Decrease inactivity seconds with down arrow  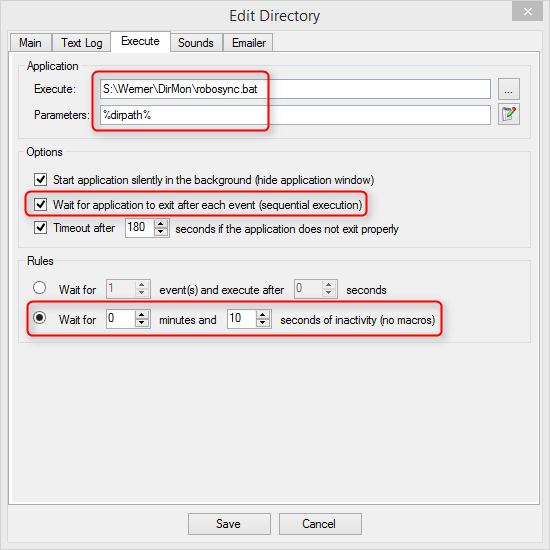pyautogui.click(x=263, y=323)
